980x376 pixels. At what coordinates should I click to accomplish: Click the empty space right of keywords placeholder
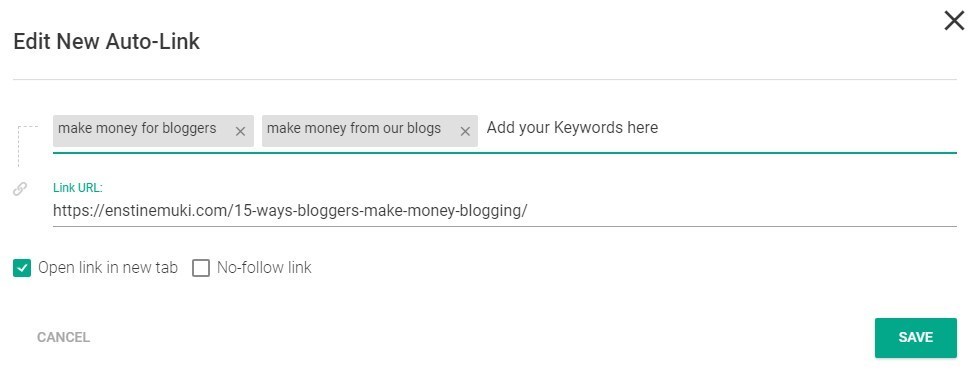click(806, 129)
